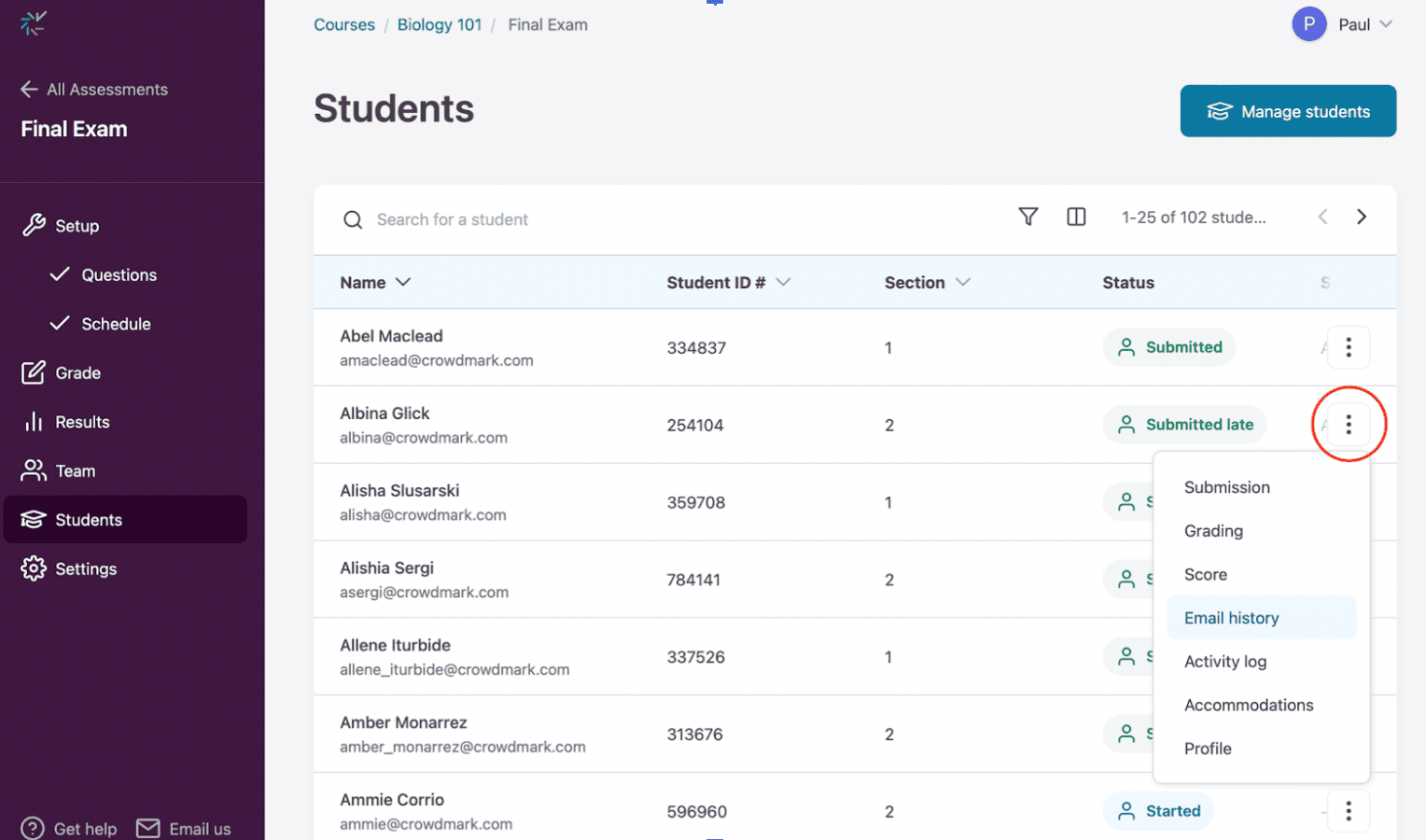Select the Setup wrench icon in sidebar
Screen dimensions: 1426x840
click(34, 225)
